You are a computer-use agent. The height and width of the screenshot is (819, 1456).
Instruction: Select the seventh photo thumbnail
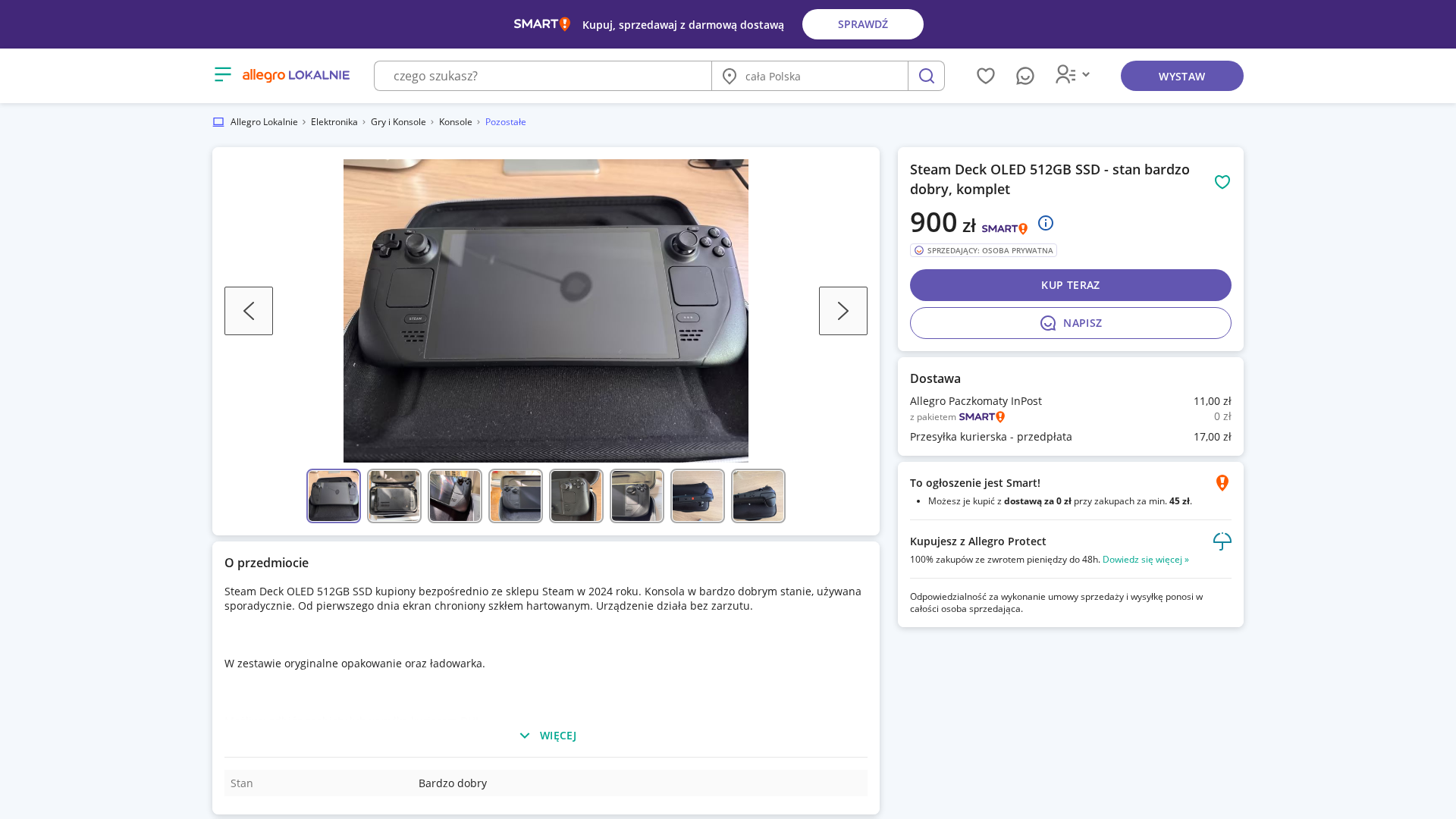[698, 496]
